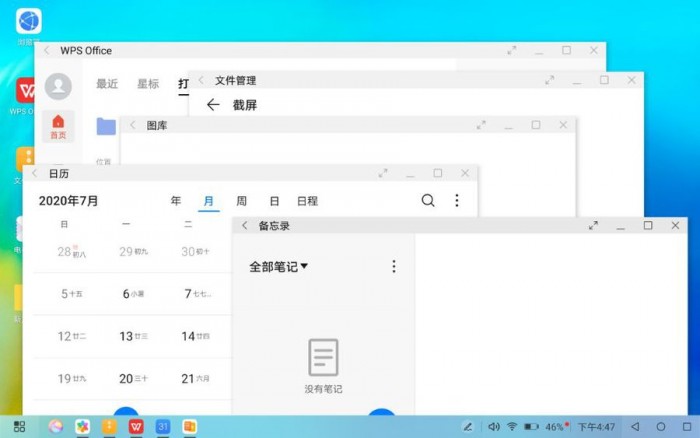
Task: Select the 最近 tab in WPS Office
Action: (107, 84)
